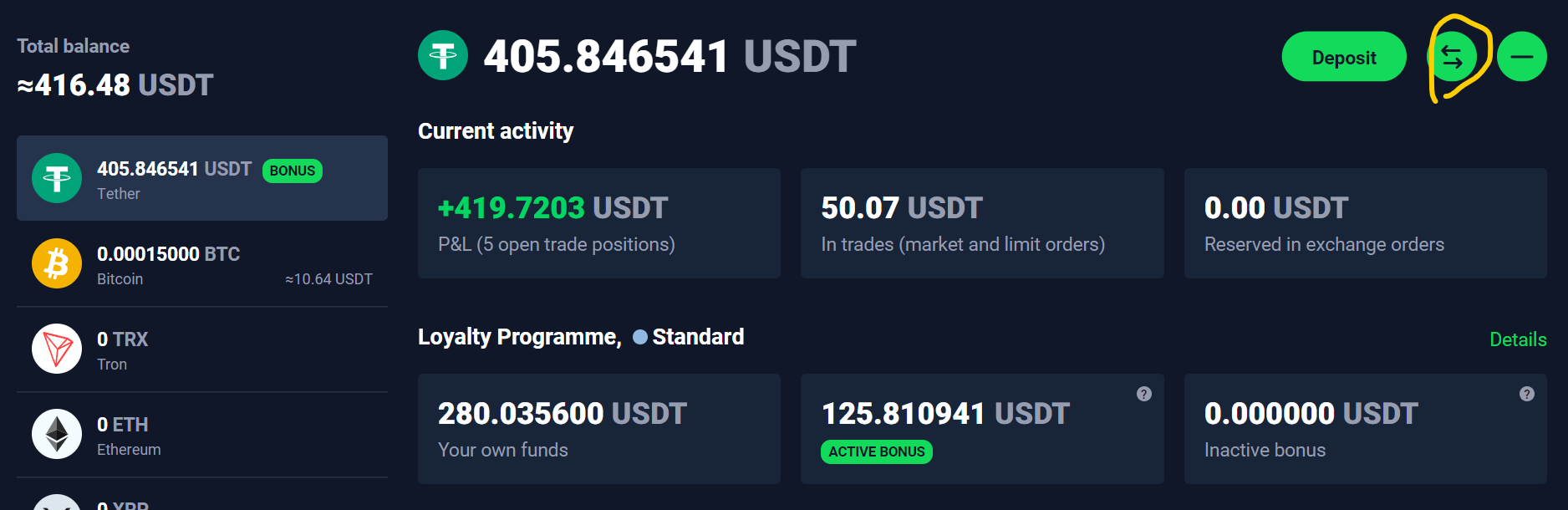
Task: Click the green minus withdraw button
Action: (1521, 57)
